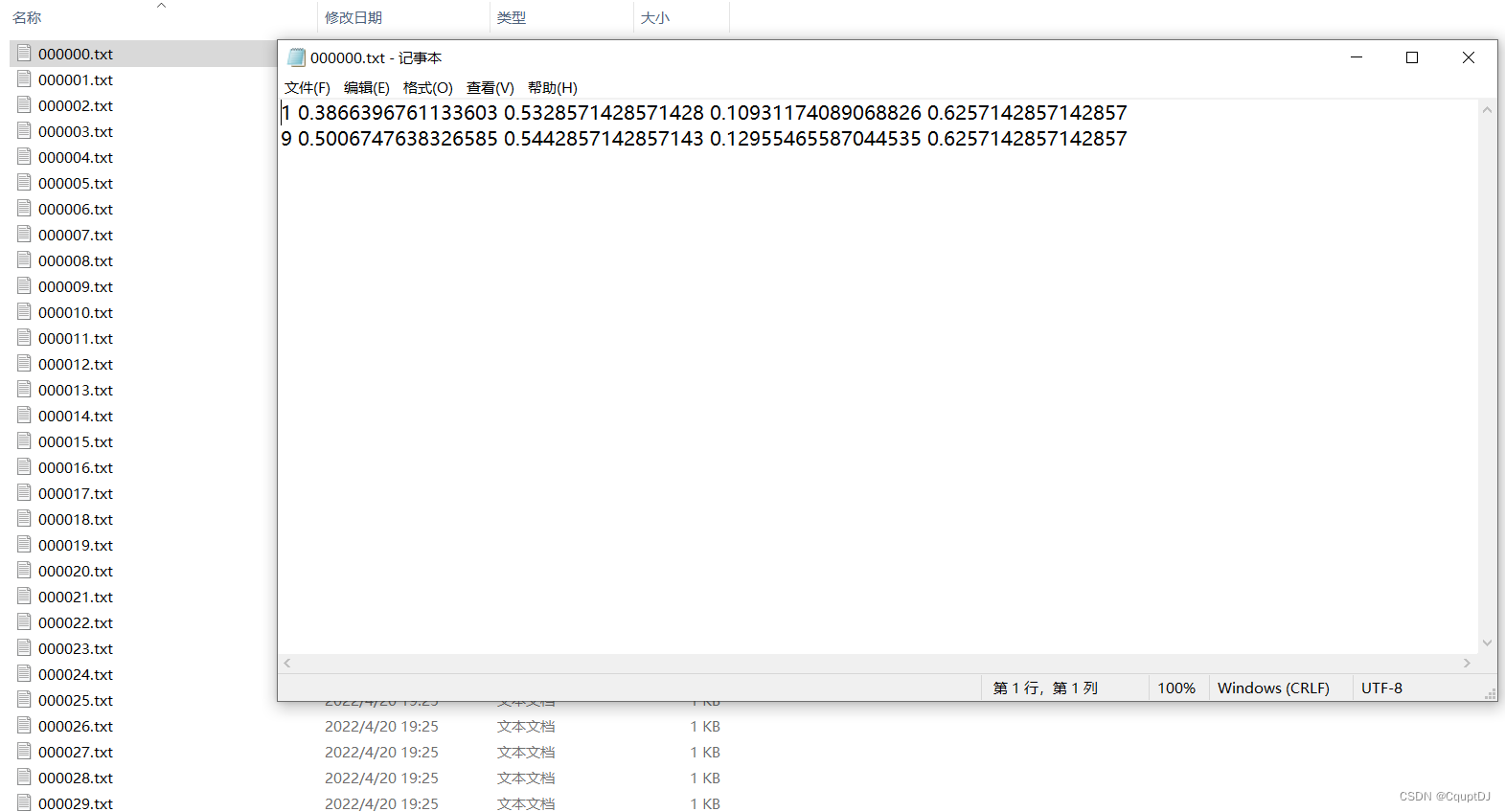Viewport: 1505px width, 812px height.
Task: Click file icon of 000013.txt
Action: coord(24,390)
